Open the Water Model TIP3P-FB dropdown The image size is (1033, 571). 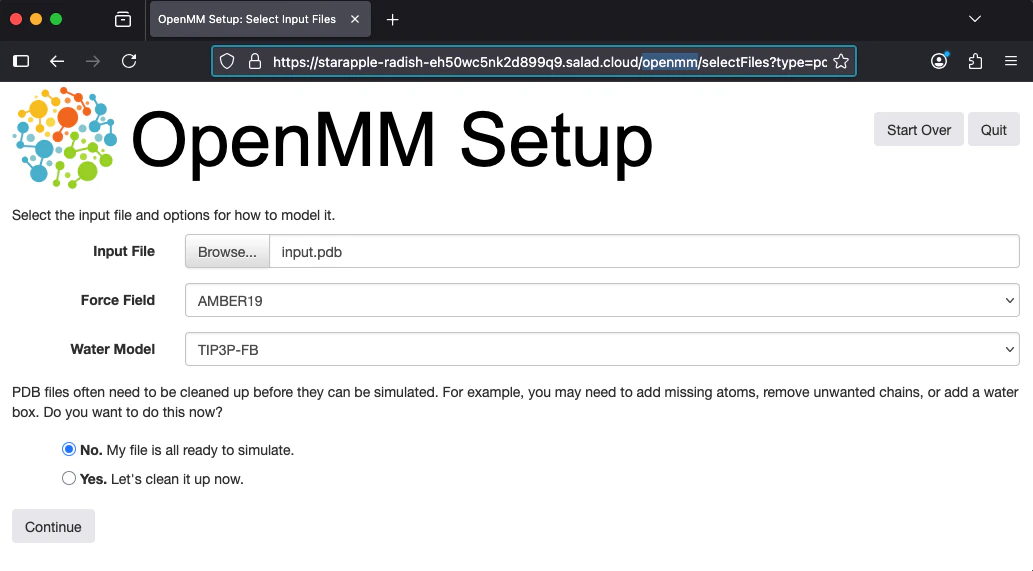(x=602, y=349)
